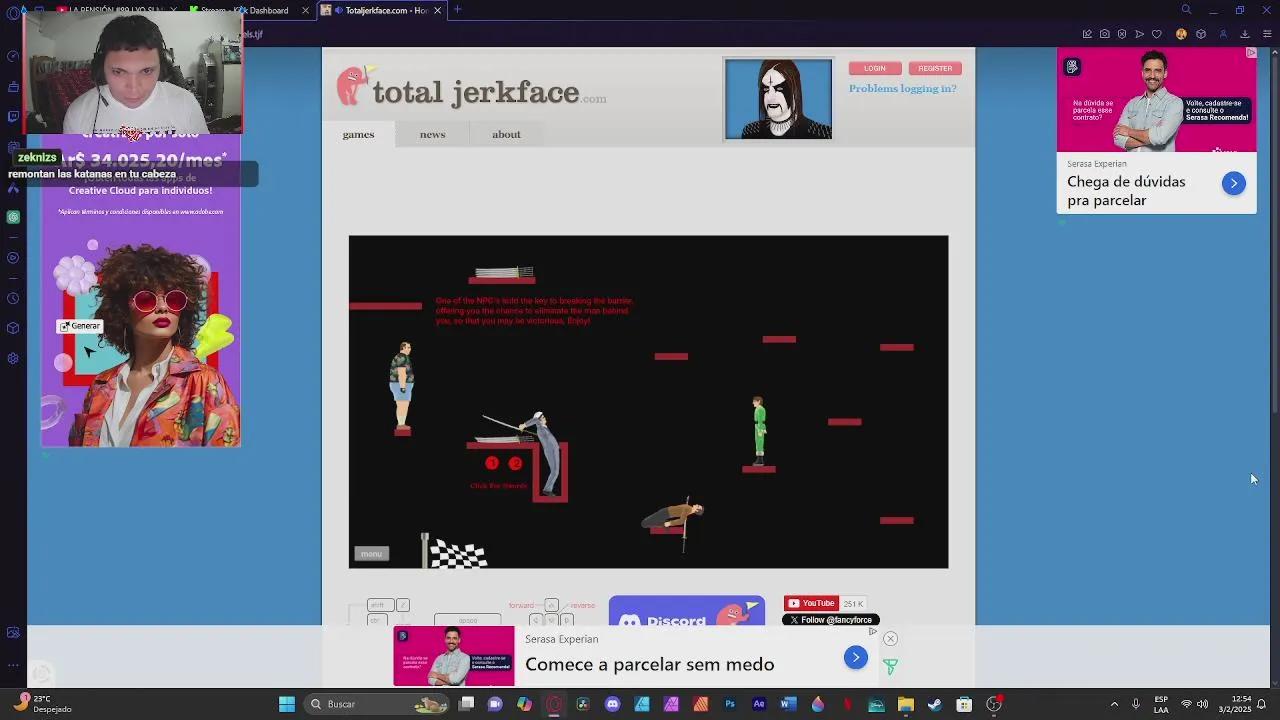This screenshot has width=1280, height=720.
Task: Click the Discord icon on the taskbar
Action: 612,704
